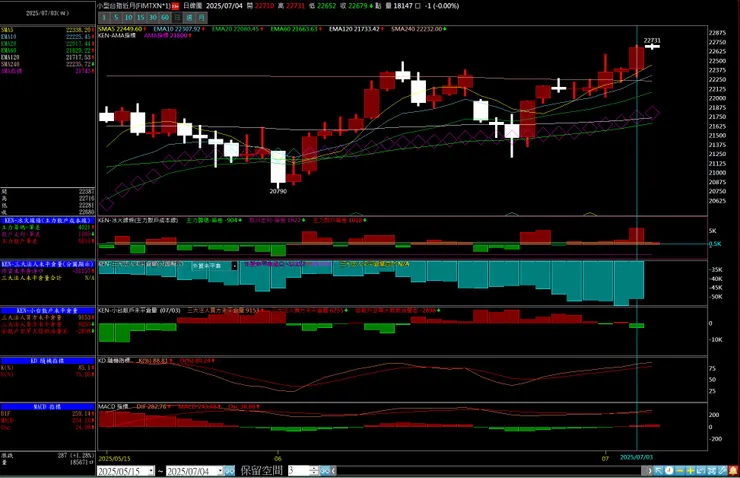The height and width of the screenshot is (478, 740).
Task: Select the 60-minute timeframe button
Action: pos(165,17)
